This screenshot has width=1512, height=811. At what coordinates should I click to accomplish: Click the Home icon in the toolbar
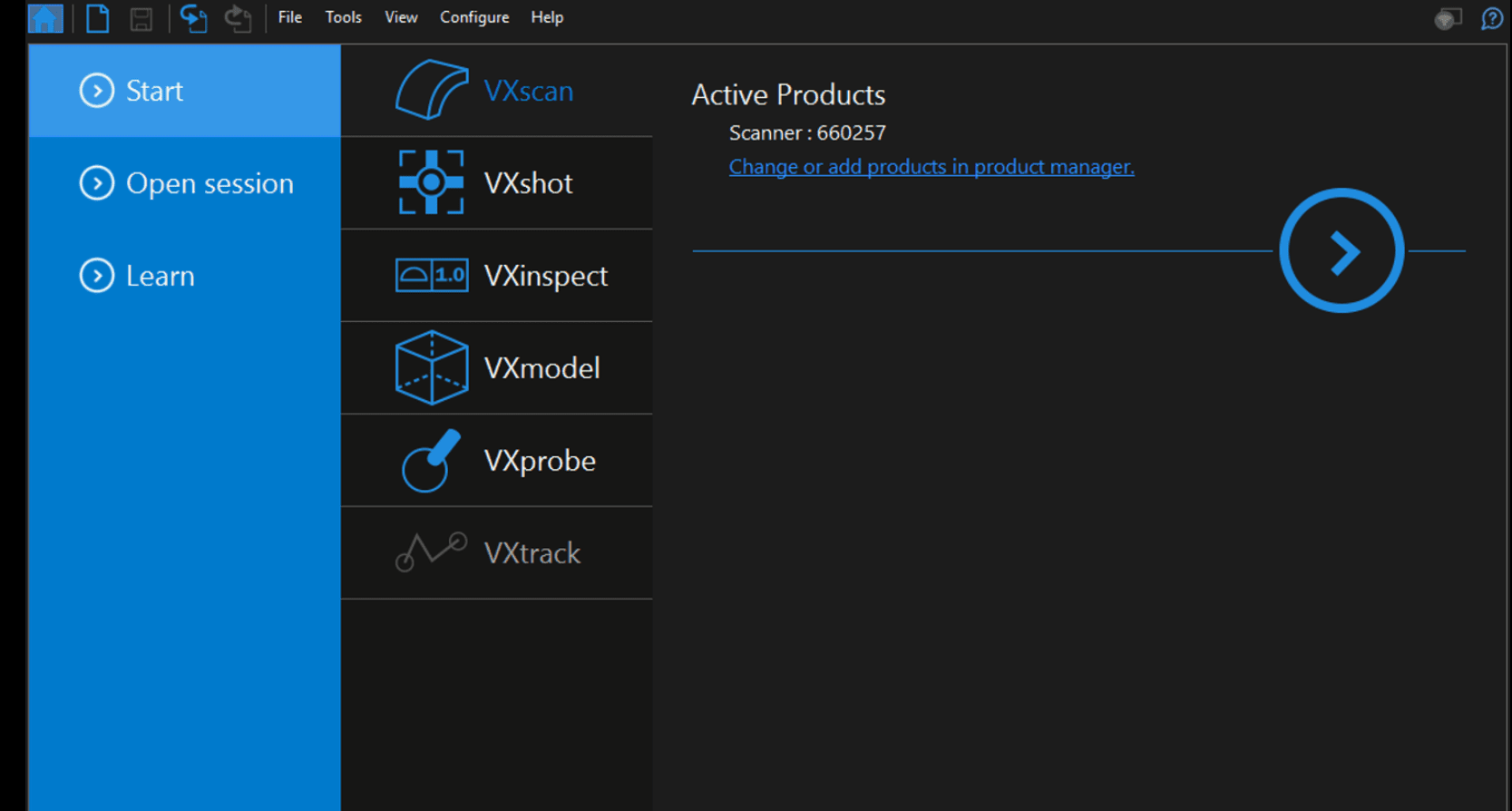click(x=44, y=17)
